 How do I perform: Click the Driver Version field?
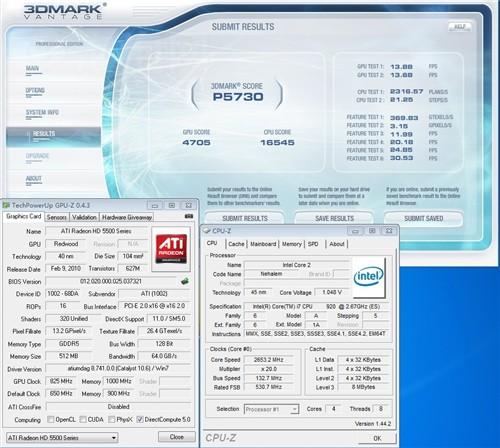click(x=118, y=368)
